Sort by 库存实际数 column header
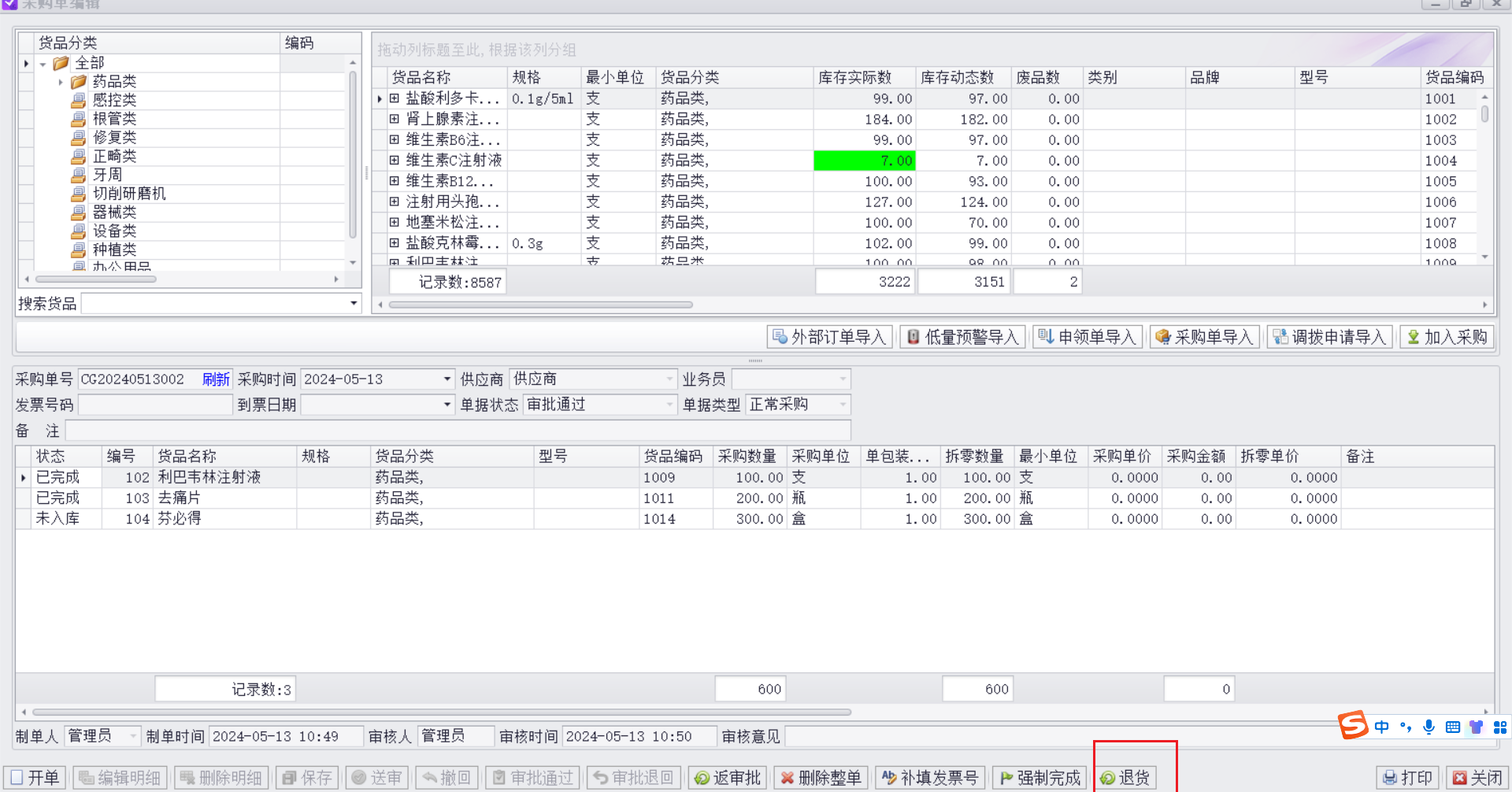Image resolution: width=1512 pixels, height=792 pixels. coord(864,77)
